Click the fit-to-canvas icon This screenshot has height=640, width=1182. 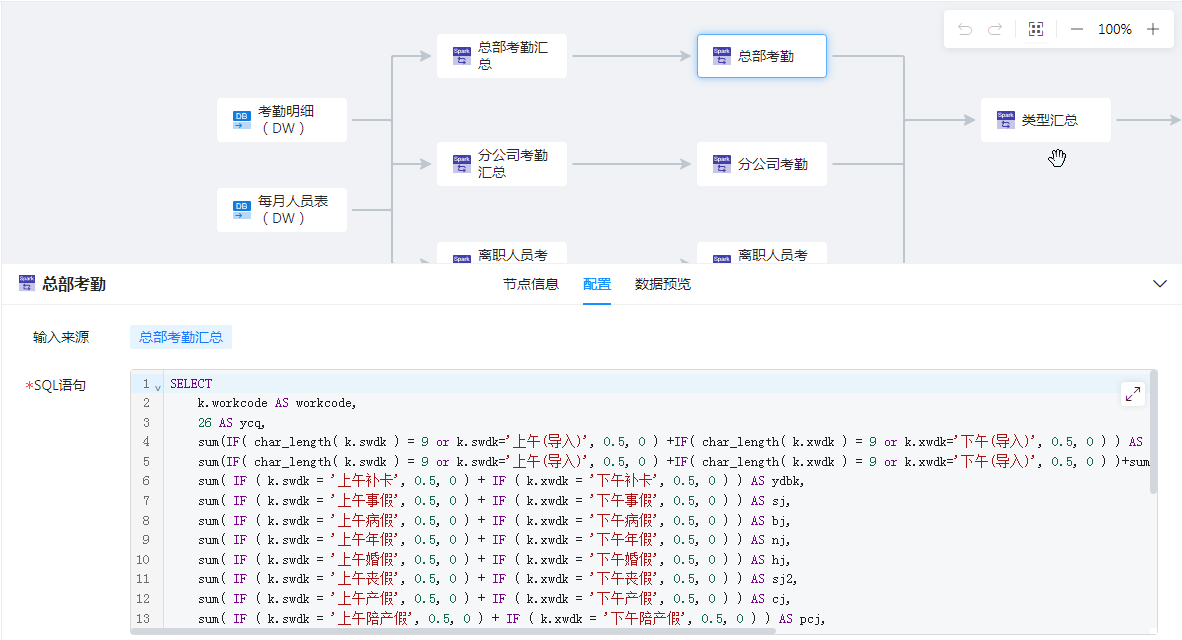click(x=1036, y=30)
